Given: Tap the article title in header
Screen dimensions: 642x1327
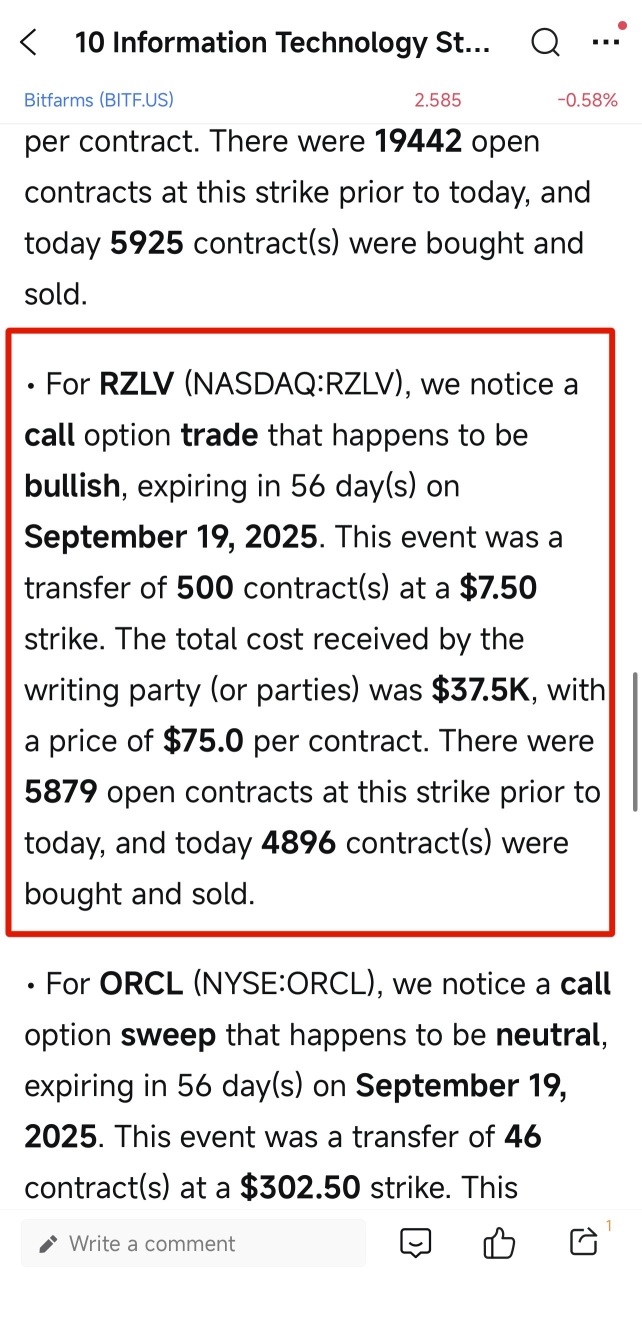Looking at the screenshot, I should [283, 43].
